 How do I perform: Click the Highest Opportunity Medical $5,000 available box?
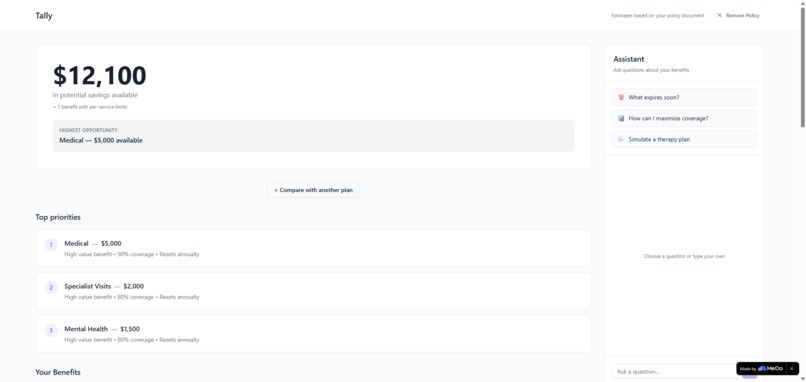(x=314, y=136)
